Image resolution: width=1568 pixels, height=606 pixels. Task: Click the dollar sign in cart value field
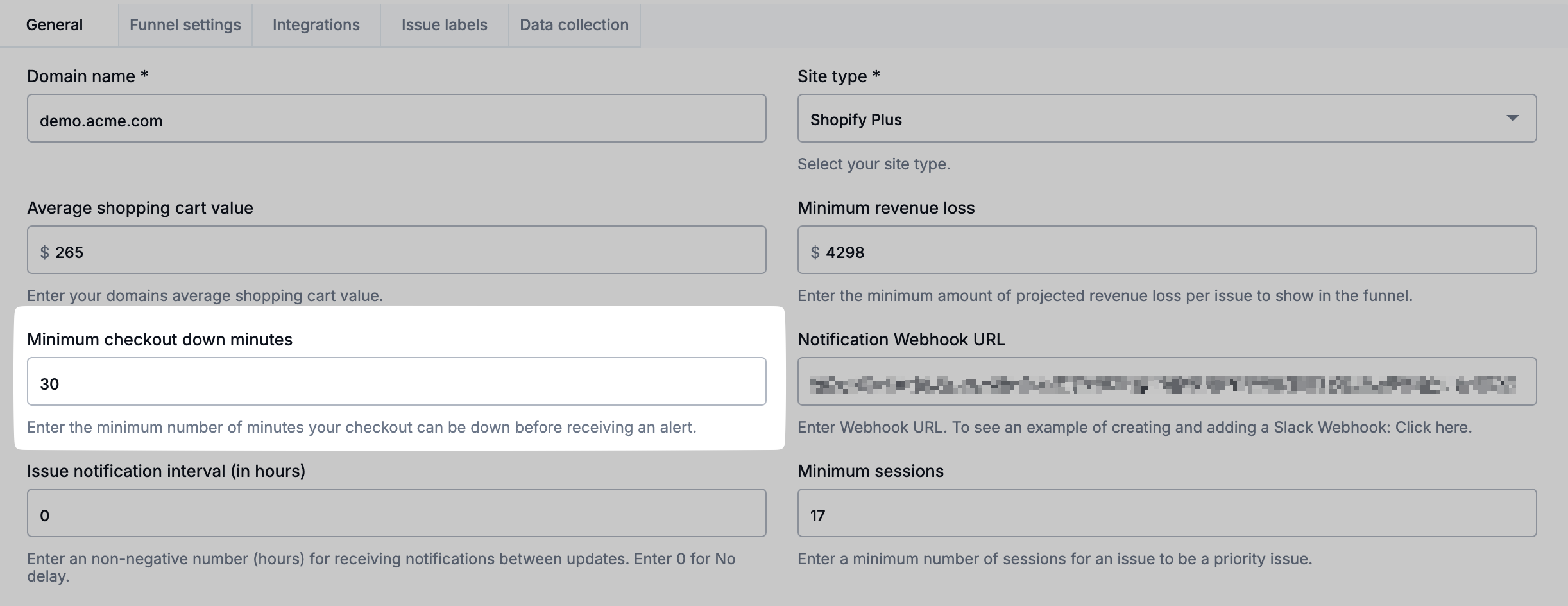pos(44,252)
